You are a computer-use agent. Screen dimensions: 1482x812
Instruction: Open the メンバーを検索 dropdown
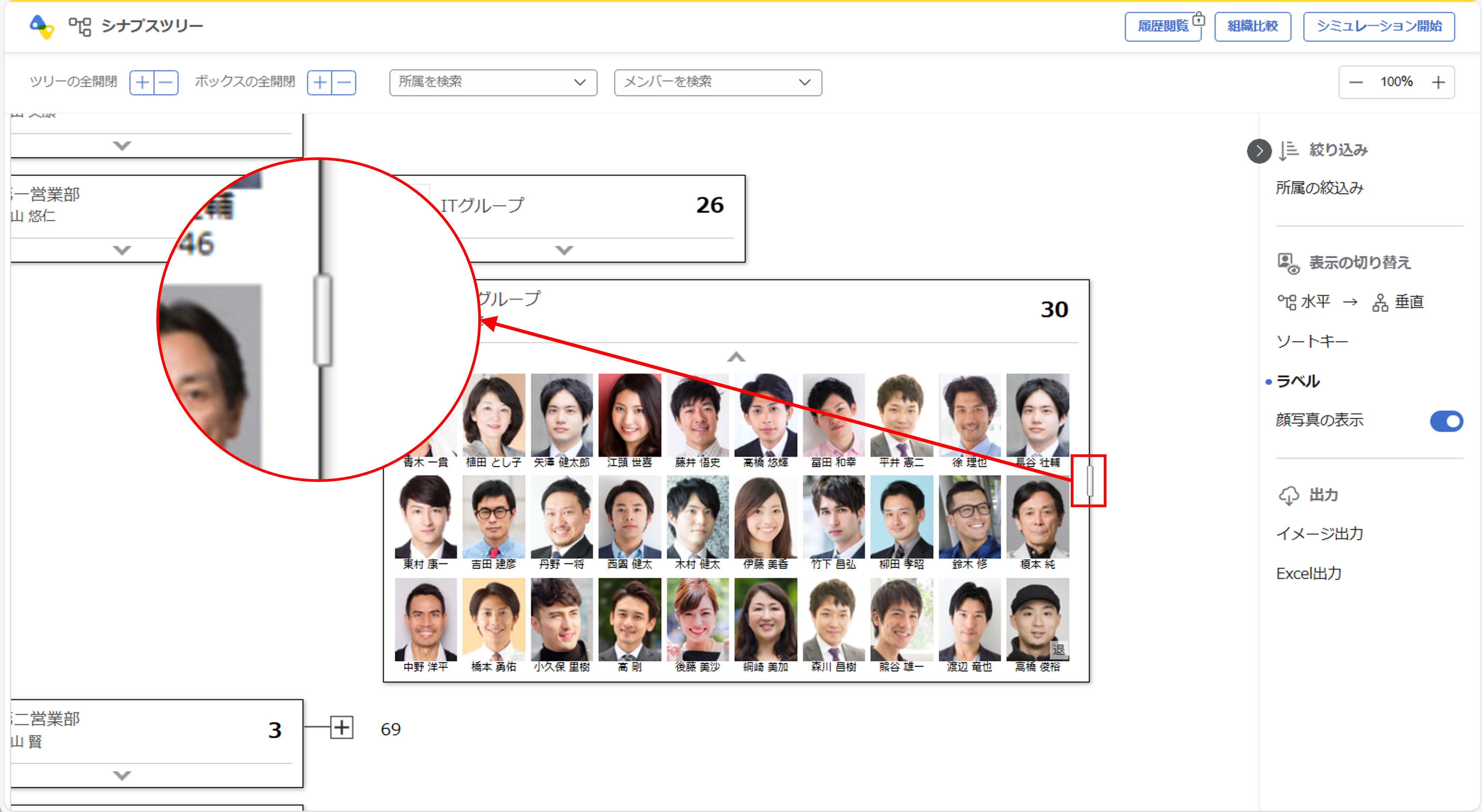pos(717,82)
